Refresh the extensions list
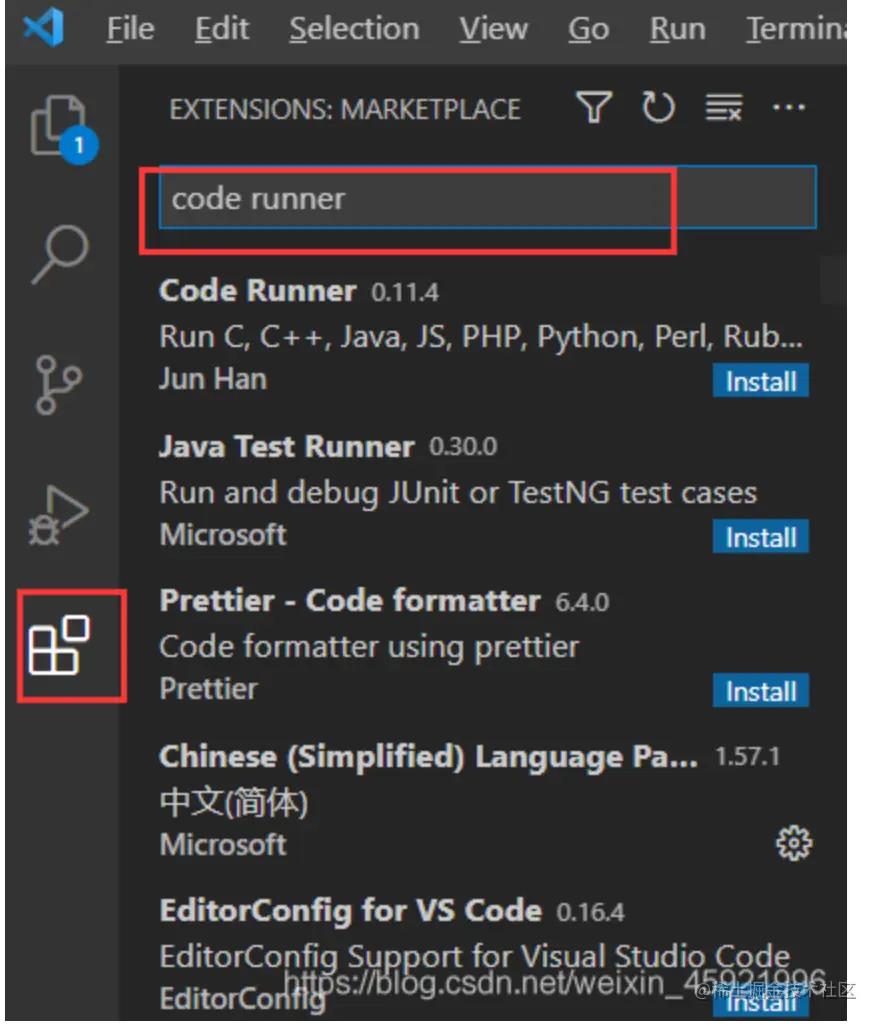This screenshot has height=1029, width=884. tap(658, 107)
